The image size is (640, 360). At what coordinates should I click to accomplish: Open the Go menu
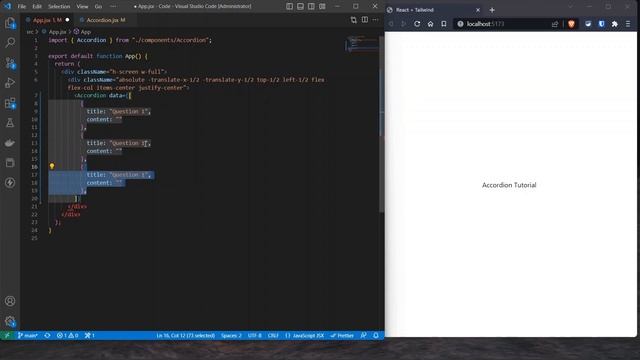point(98,7)
